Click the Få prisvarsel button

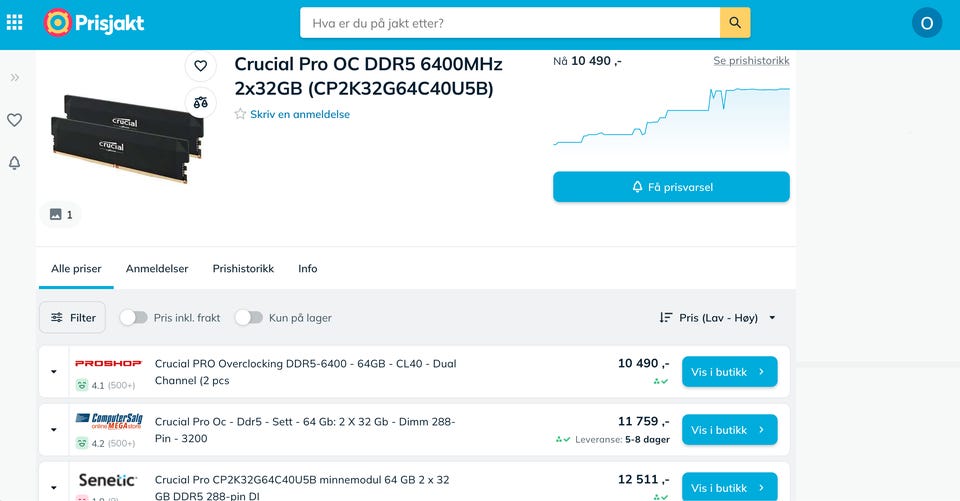click(671, 187)
